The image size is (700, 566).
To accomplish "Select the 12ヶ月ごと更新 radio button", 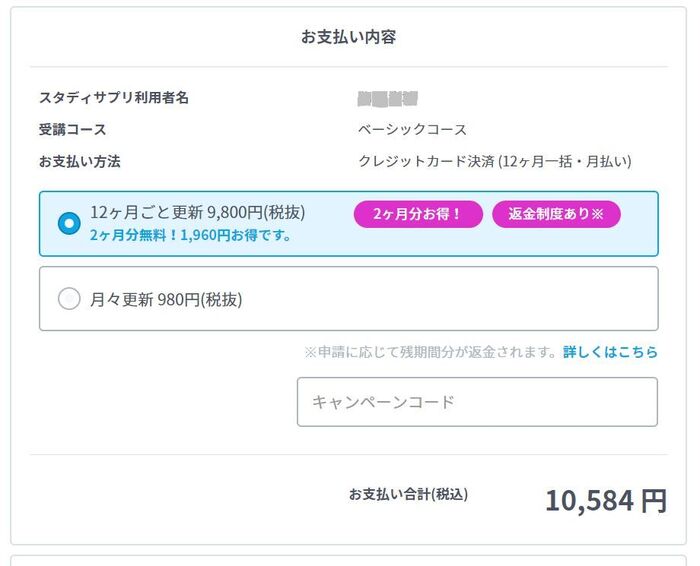I will click(x=69, y=223).
